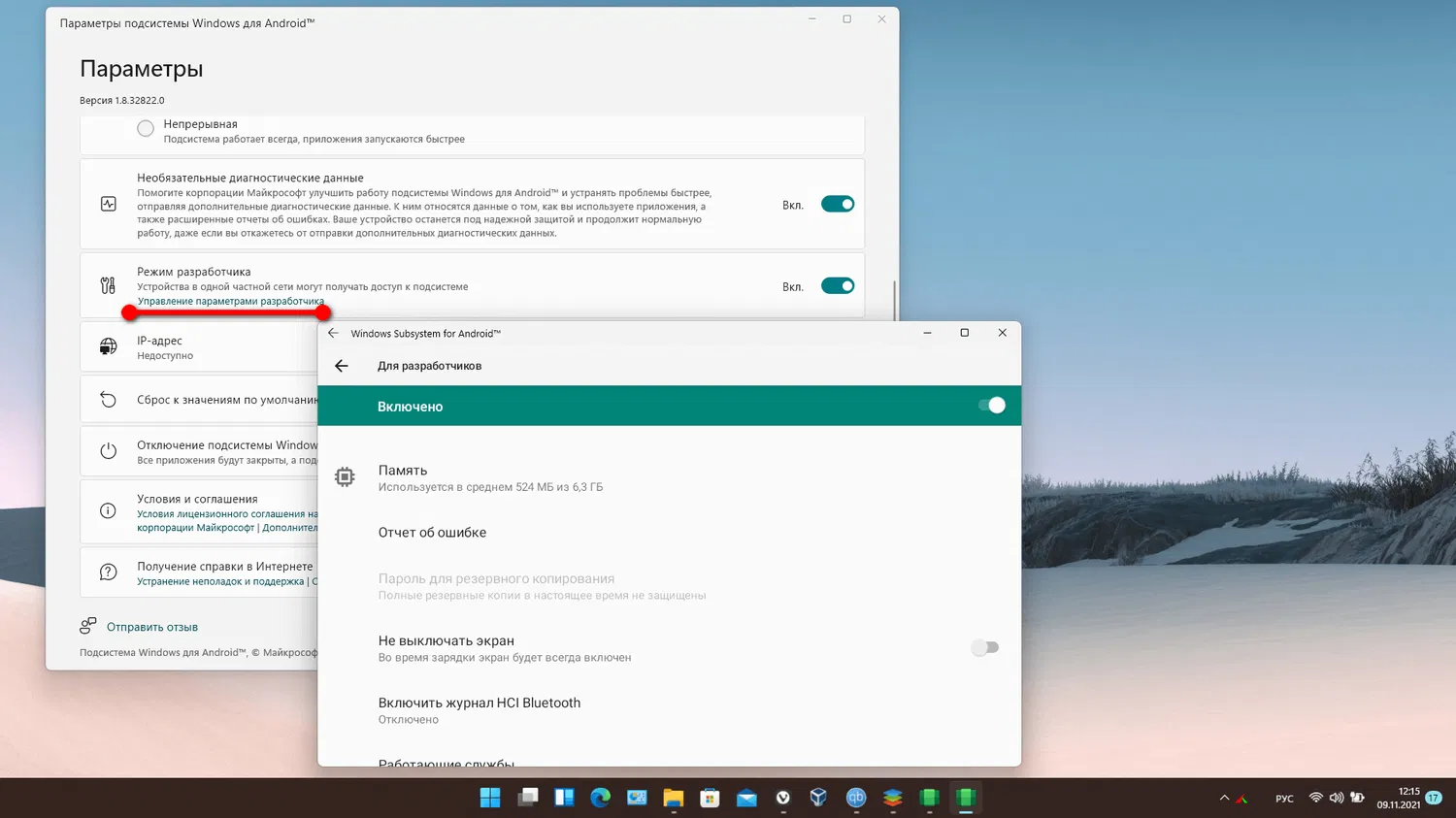
Task: Close the Параметры settings window
Action: [881, 19]
